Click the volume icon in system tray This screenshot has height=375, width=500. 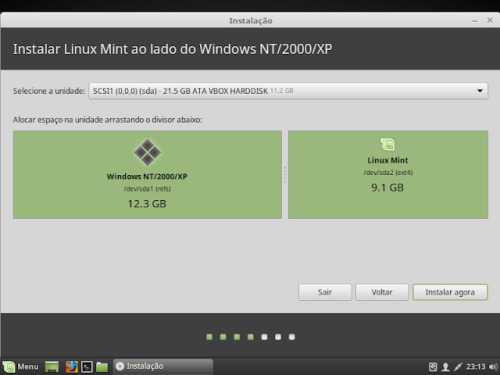tap(493, 367)
